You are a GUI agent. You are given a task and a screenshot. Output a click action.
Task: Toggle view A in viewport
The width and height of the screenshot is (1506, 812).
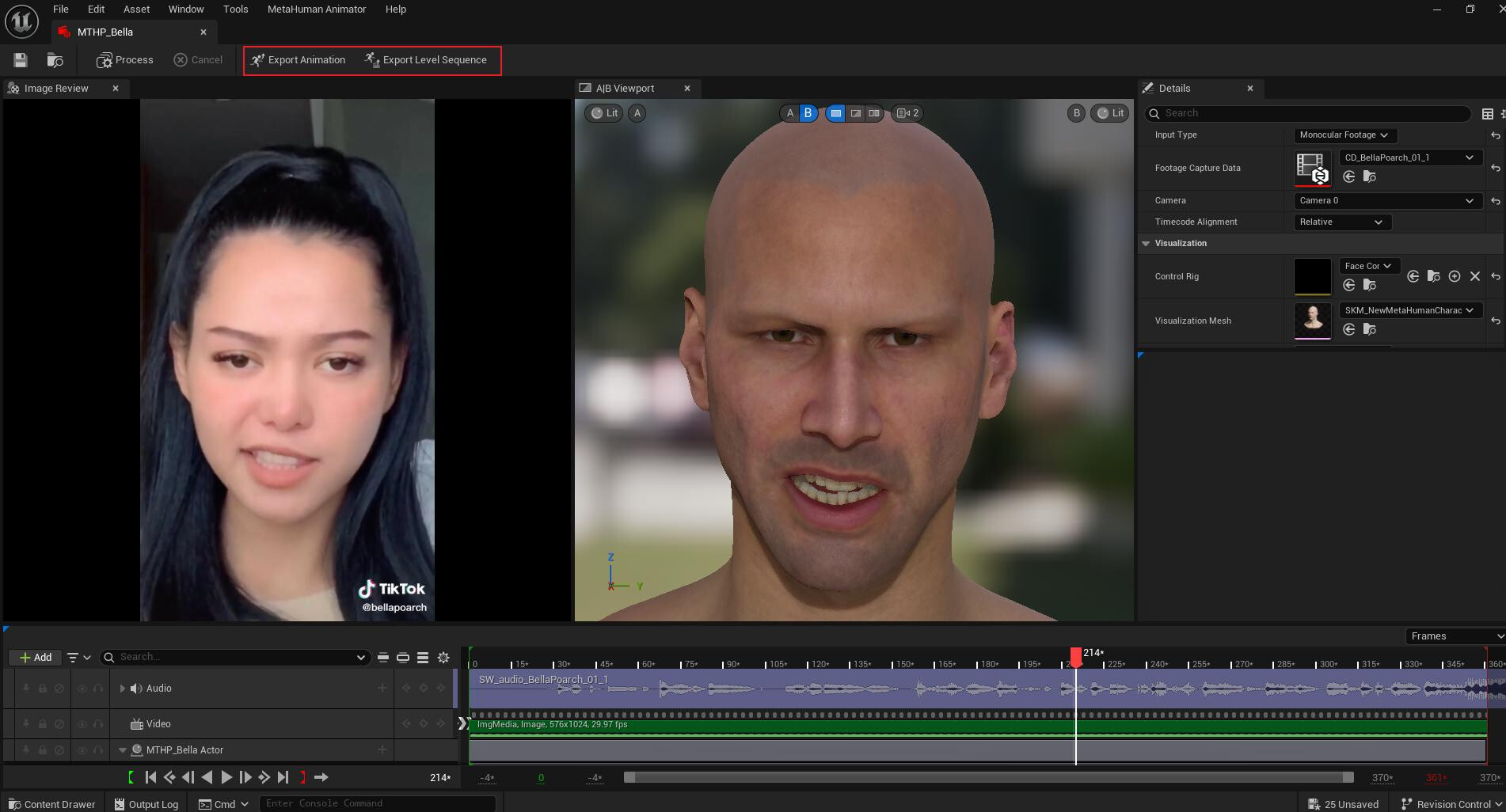(789, 113)
